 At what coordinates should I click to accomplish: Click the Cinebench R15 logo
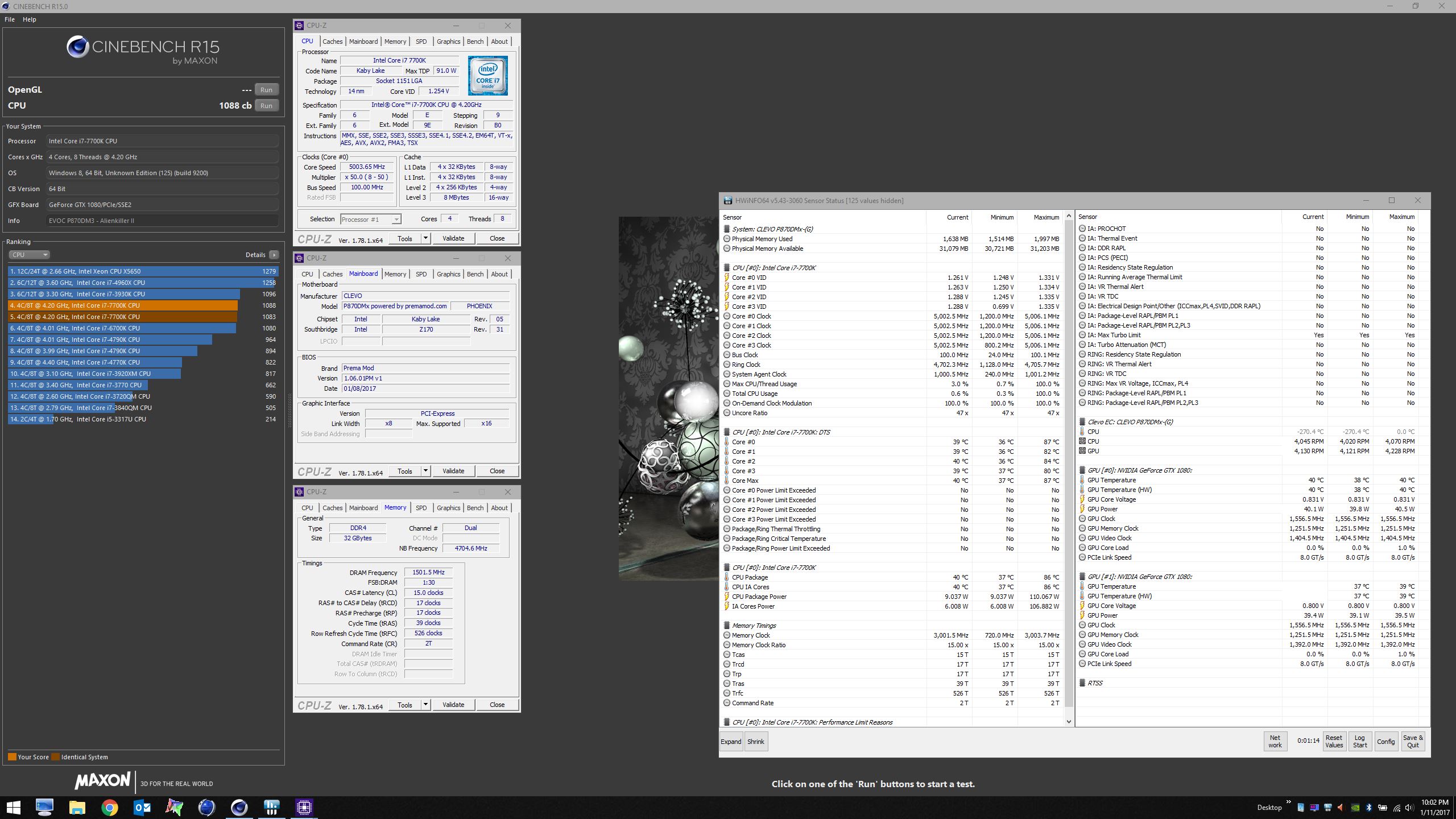143,49
